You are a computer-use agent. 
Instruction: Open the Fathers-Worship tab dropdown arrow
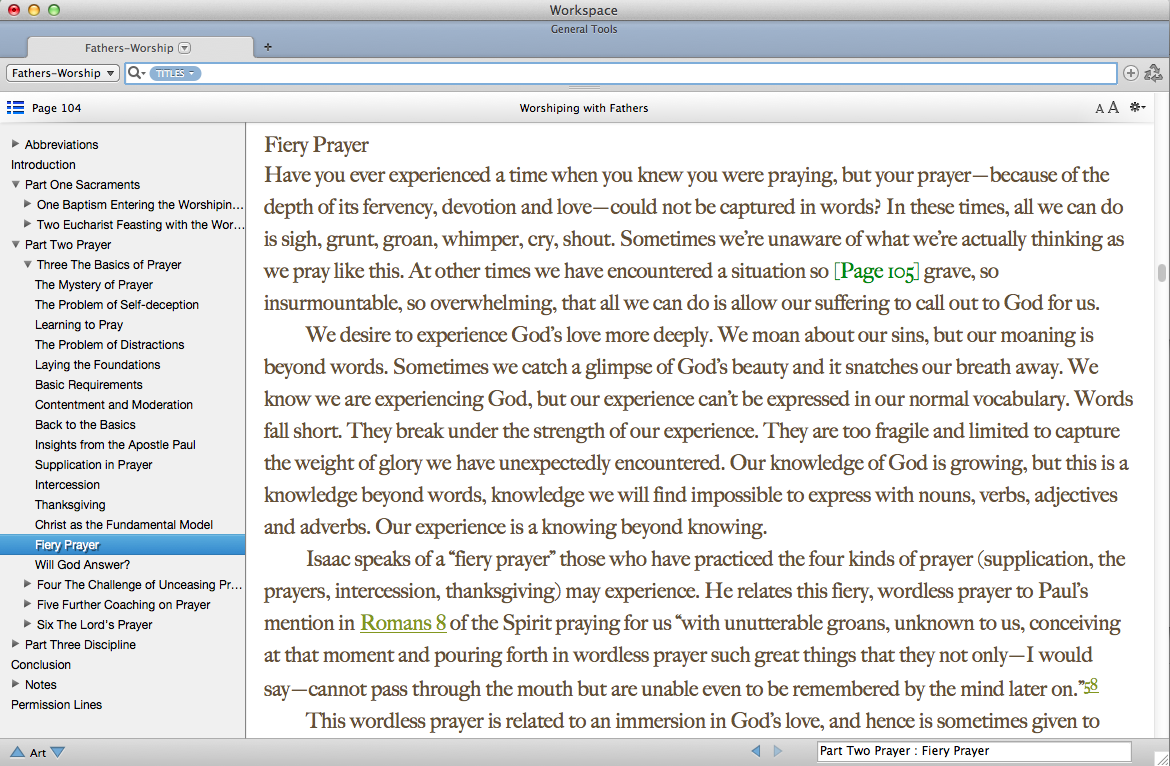184,48
